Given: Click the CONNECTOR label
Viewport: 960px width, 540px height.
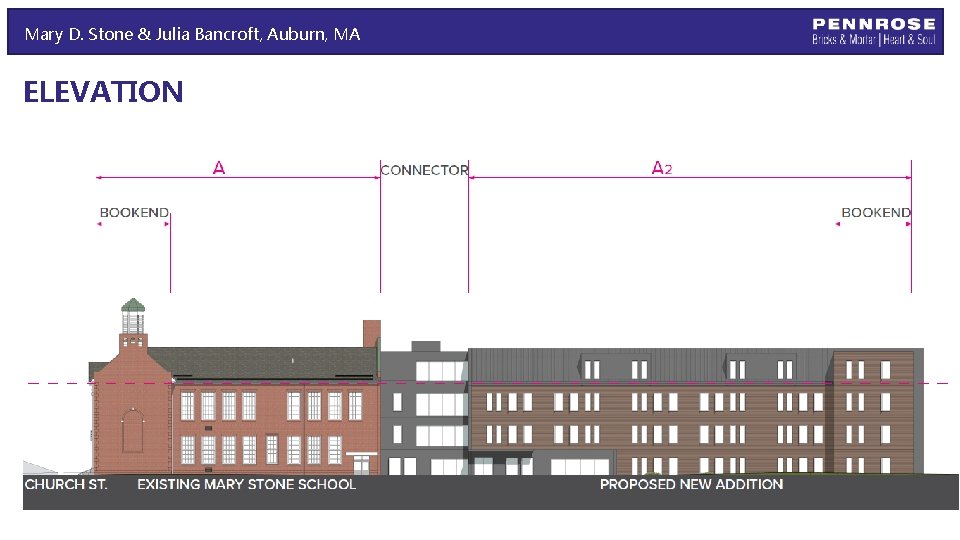Looking at the screenshot, I should [424, 170].
